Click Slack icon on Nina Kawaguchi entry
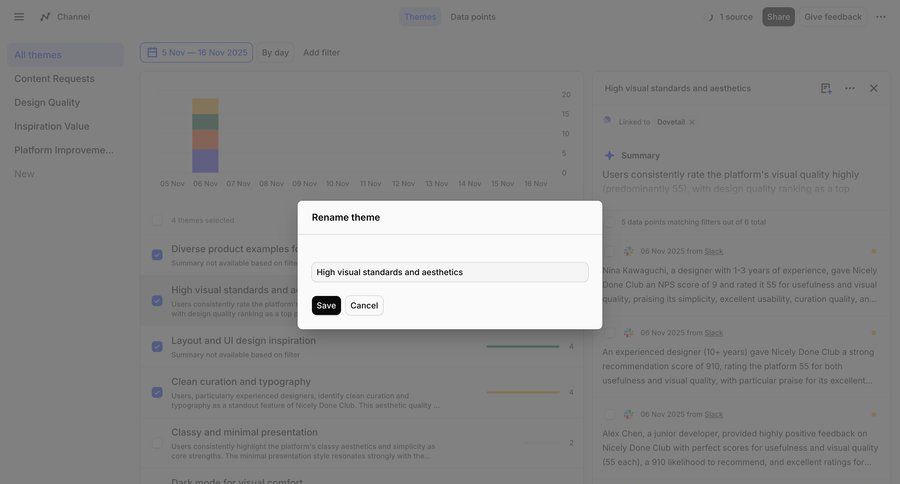900x484 pixels. (629, 251)
